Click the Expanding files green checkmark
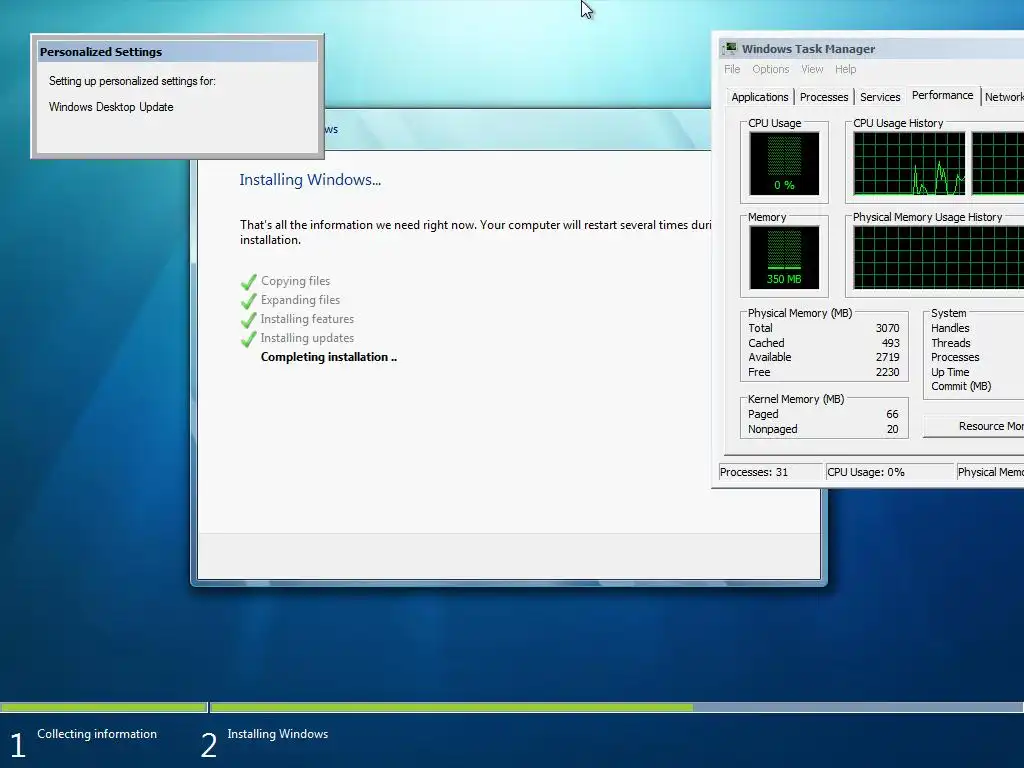 (249, 301)
